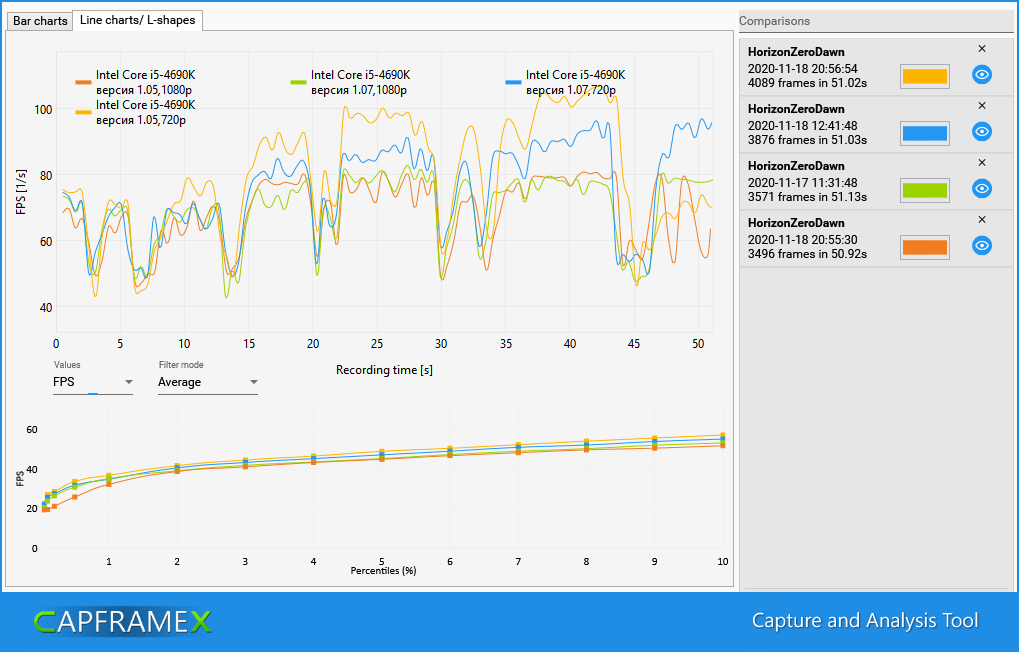
Task: Click the CapFrameX logo
Action: 123,622
